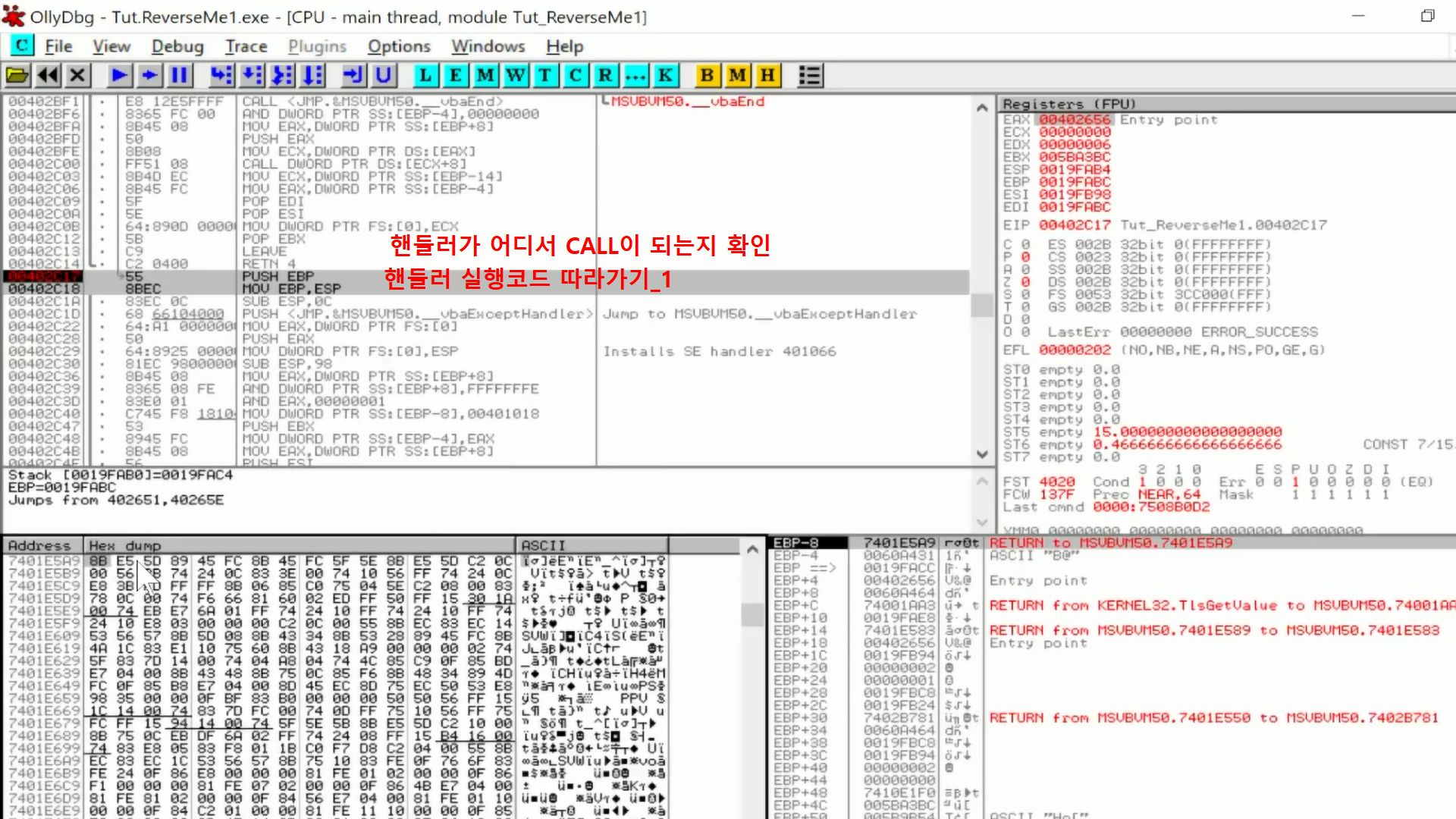Click the appearance options list icon
Image resolution: width=1456 pixels, height=819 pixels.
[810, 75]
